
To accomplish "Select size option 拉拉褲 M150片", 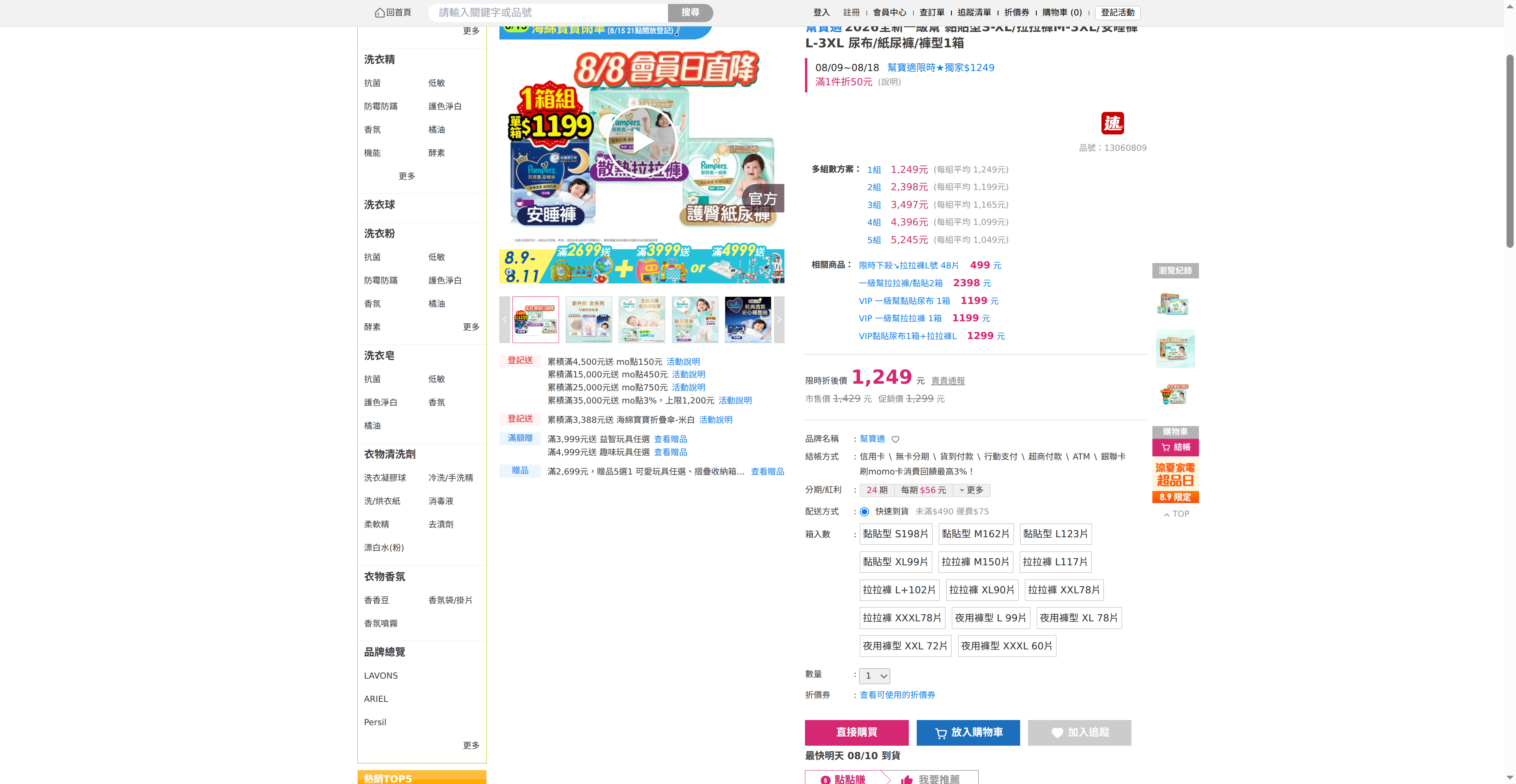I will (x=976, y=562).
